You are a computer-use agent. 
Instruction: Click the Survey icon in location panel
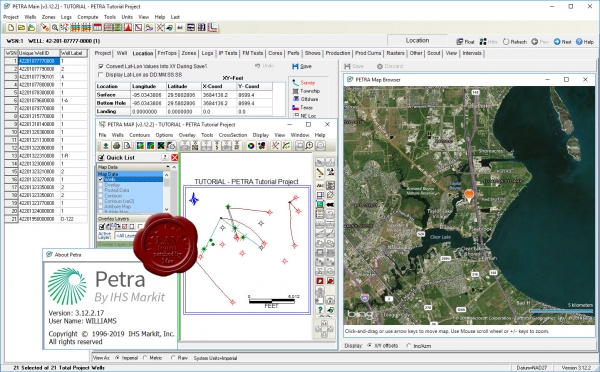[295, 83]
